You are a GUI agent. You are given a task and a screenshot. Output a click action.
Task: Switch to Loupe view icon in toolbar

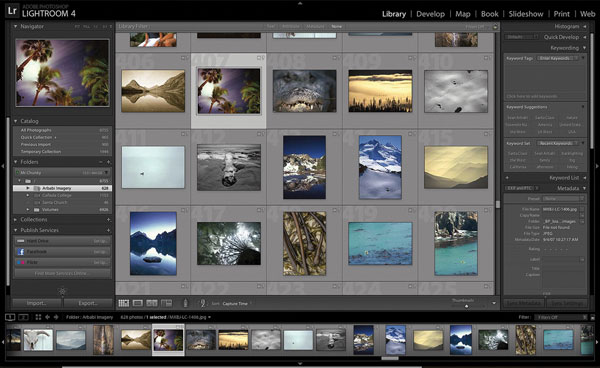coord(138,303)
